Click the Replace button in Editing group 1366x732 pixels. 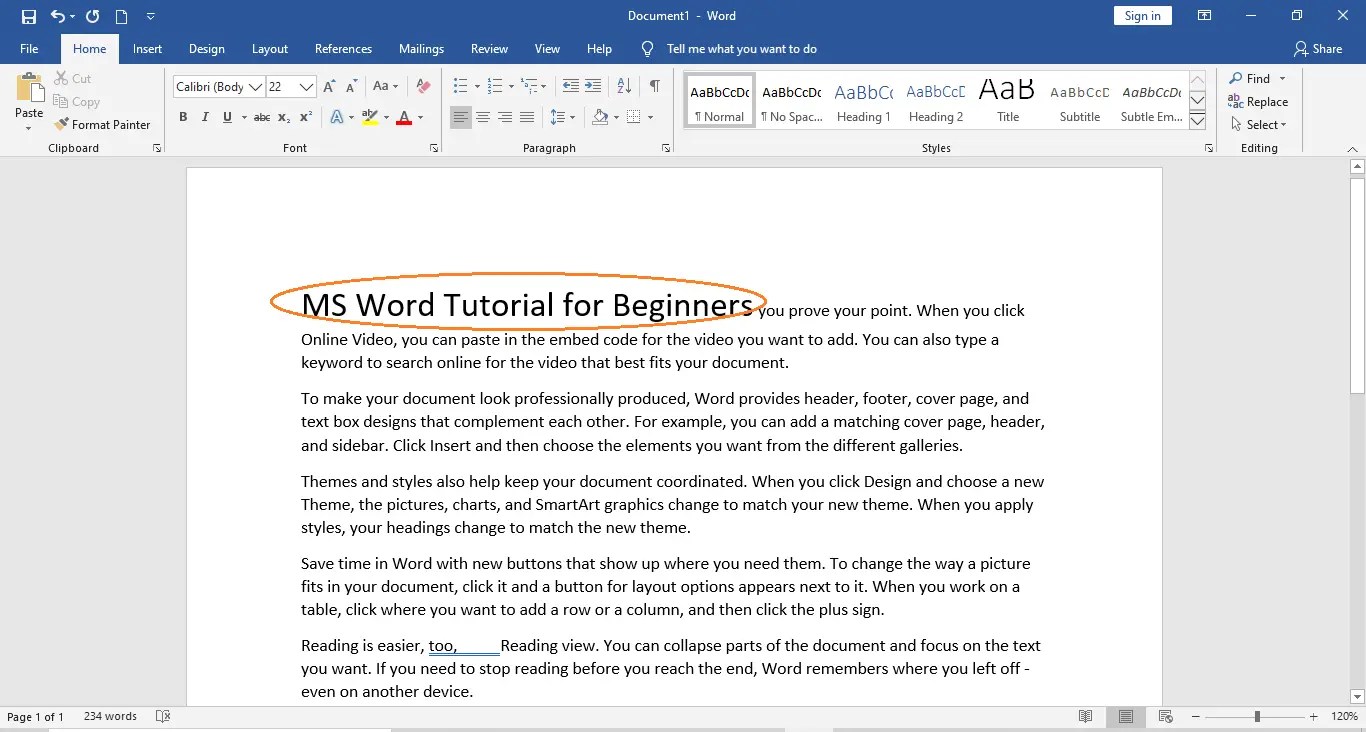[x=1258, y=102]
